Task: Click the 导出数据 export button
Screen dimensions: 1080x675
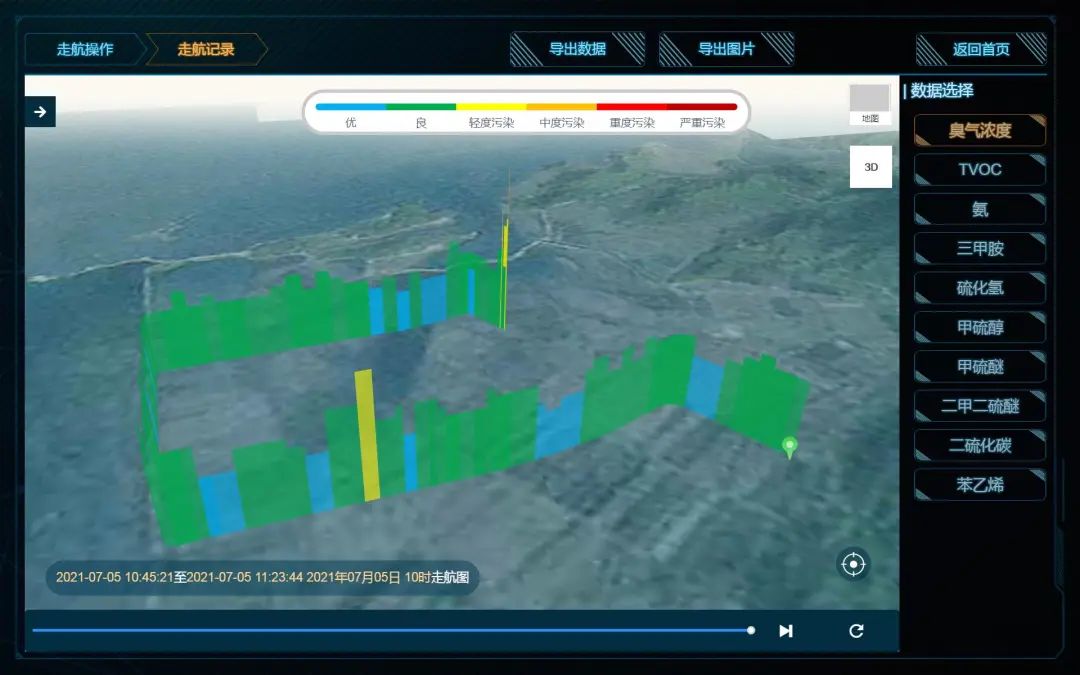Action: 577,49
